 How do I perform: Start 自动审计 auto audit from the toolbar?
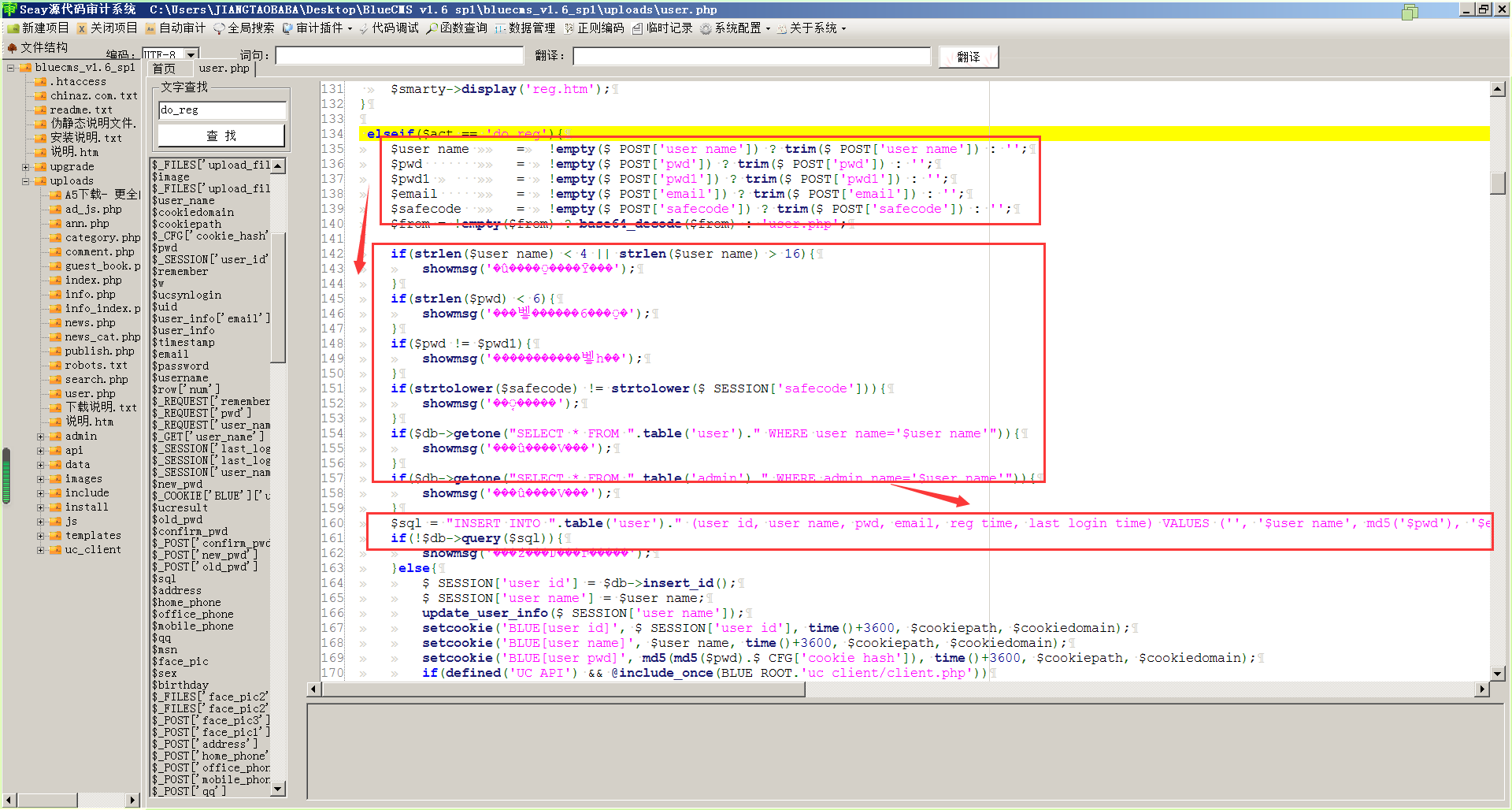click(x=175, y=28)
